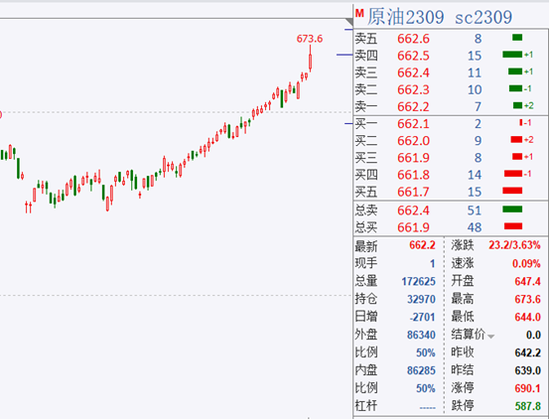Click the 最新 price 662.2
The height and width of the screenshot is (420, 550).
[x=422, y=245]
